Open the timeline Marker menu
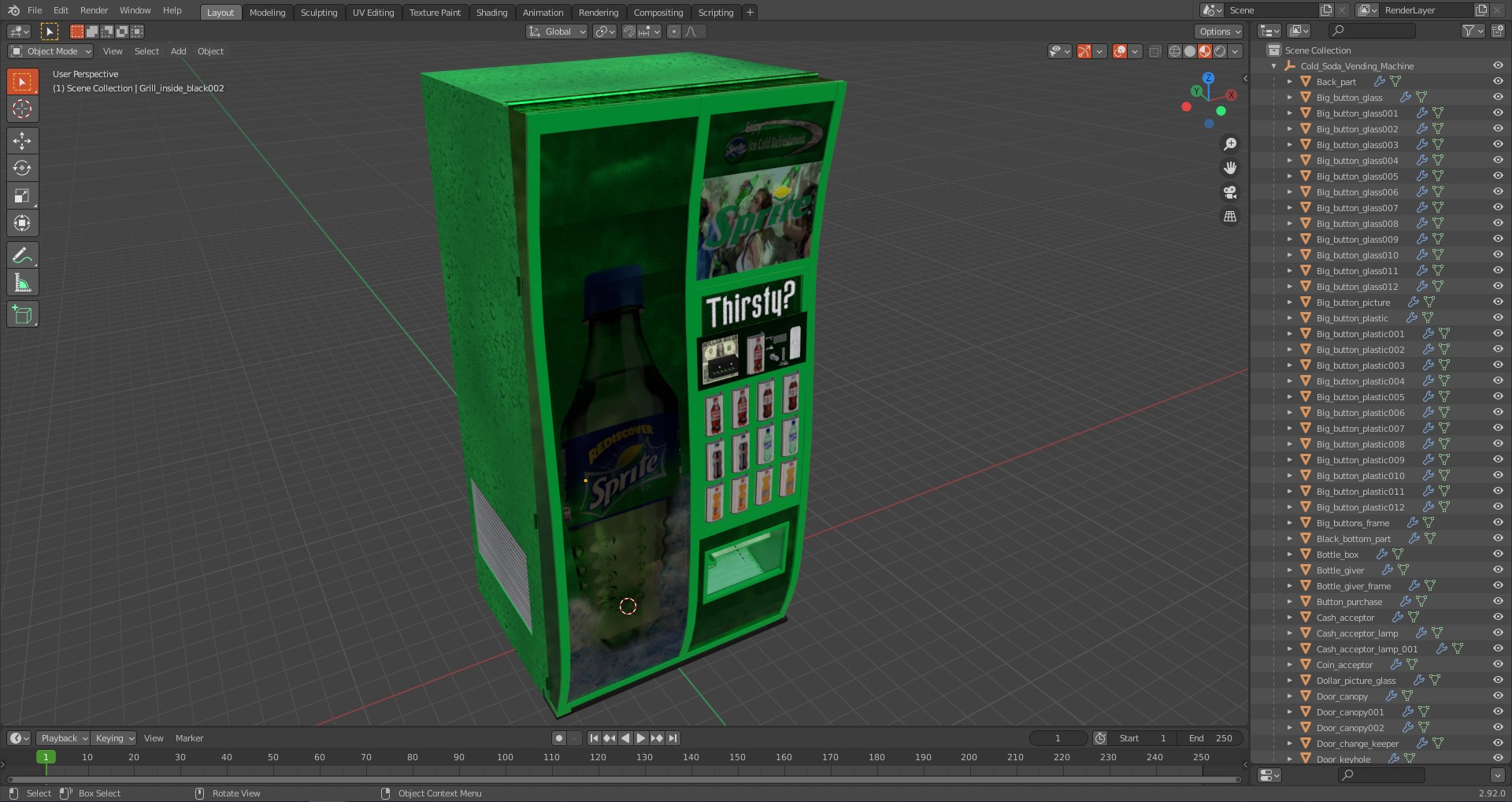Screen dimensions: 1512x802 point(189,738)
